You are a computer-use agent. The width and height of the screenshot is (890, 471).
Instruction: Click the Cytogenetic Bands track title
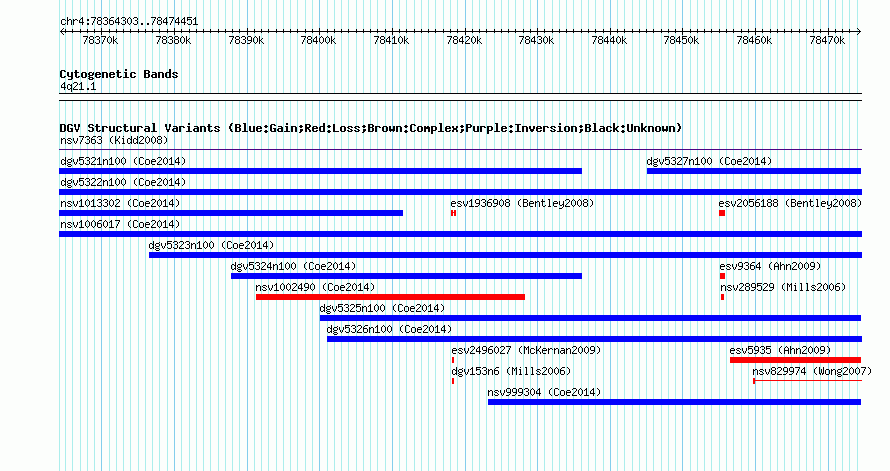pos(119,74)
